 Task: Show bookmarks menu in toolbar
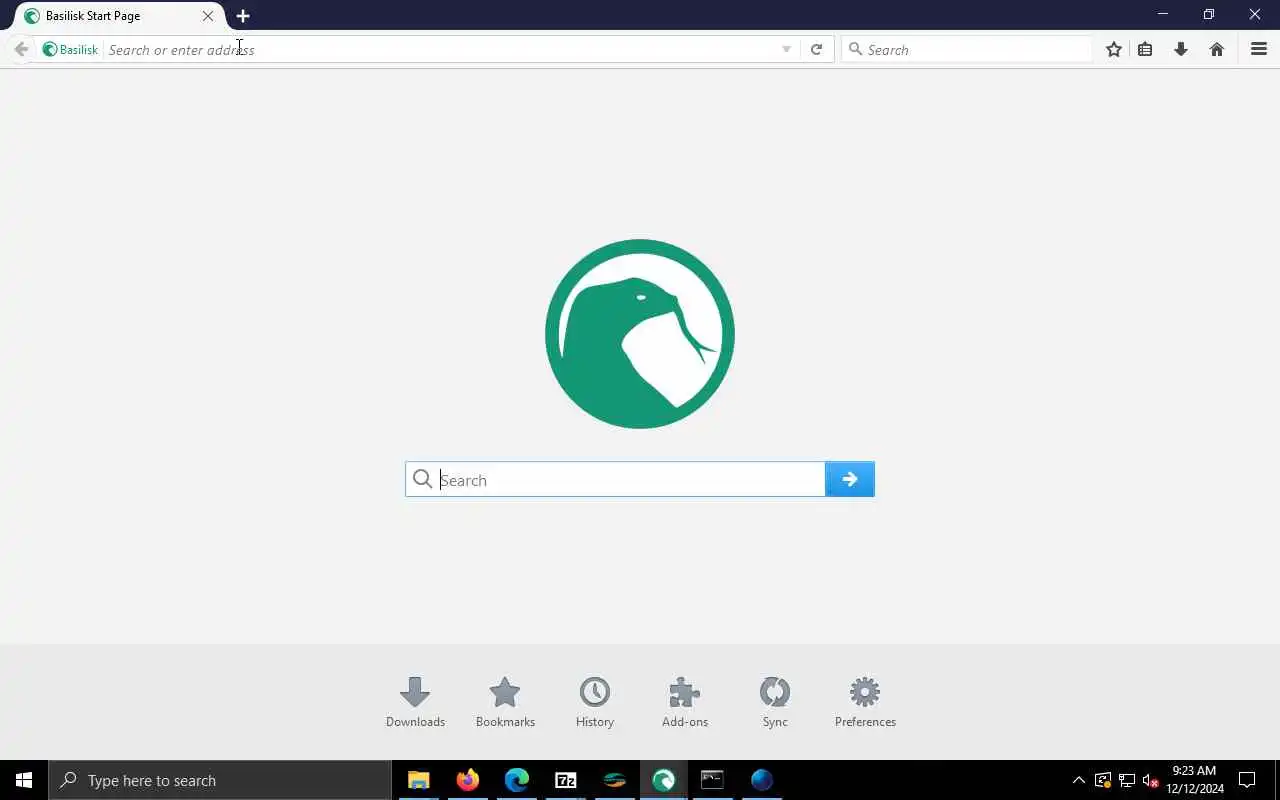click(x=1145, y=49)
